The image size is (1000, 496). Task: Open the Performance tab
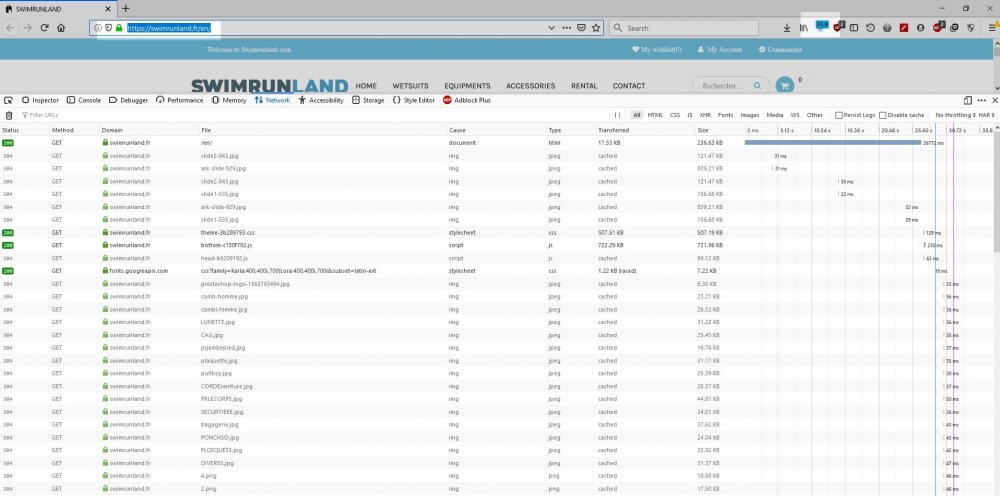coord(179,100)
